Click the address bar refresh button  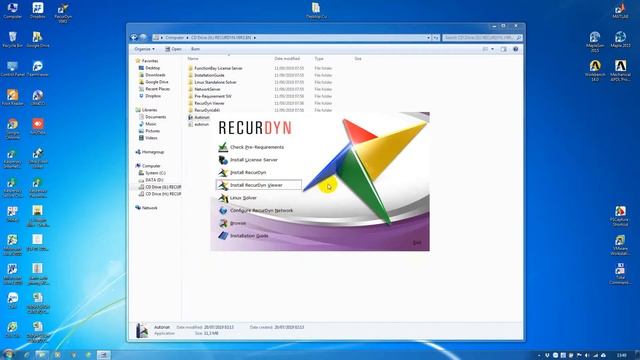click(436, 38)
